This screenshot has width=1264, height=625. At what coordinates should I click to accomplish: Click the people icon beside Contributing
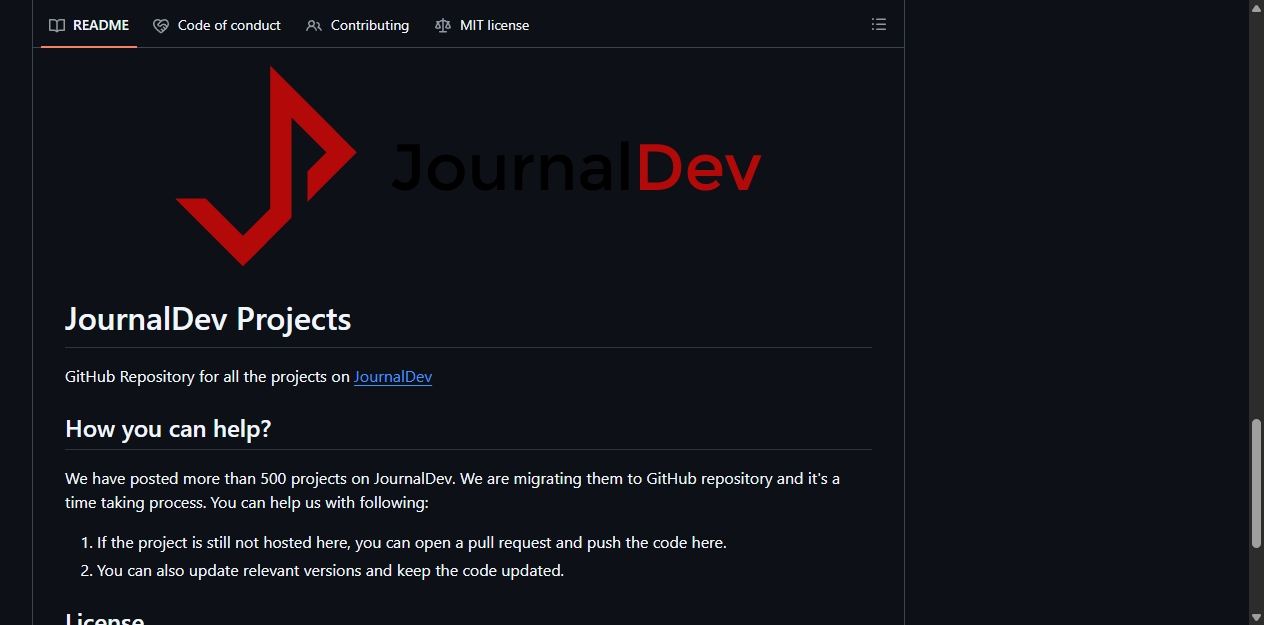(x=314, y=25)
